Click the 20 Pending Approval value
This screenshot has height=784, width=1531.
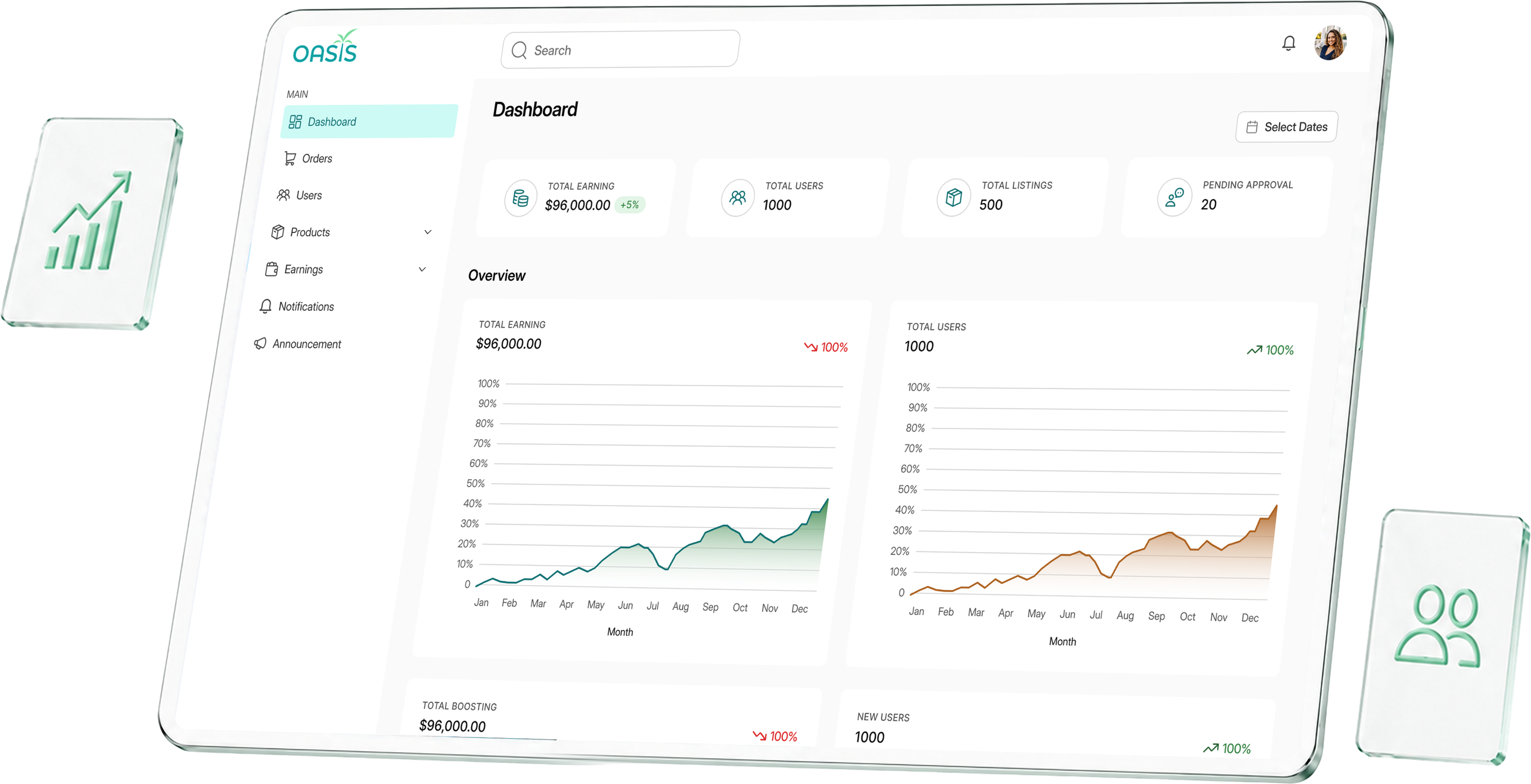coord(1208,204)
